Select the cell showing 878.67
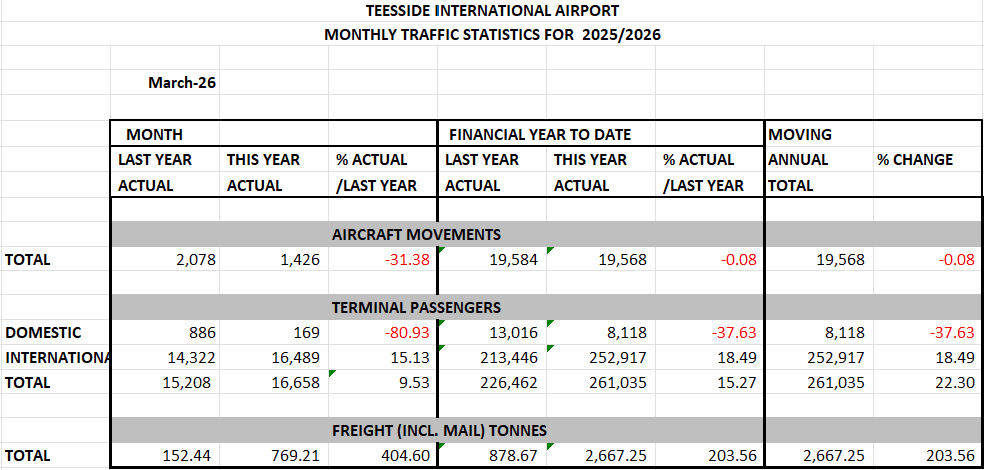The image size is (984, 470). tap(492, 456)
